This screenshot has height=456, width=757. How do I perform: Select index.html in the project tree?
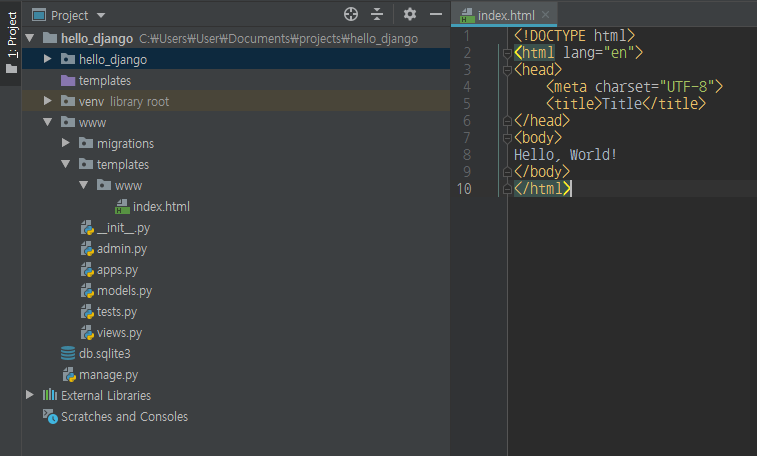[x=161, y=207]
